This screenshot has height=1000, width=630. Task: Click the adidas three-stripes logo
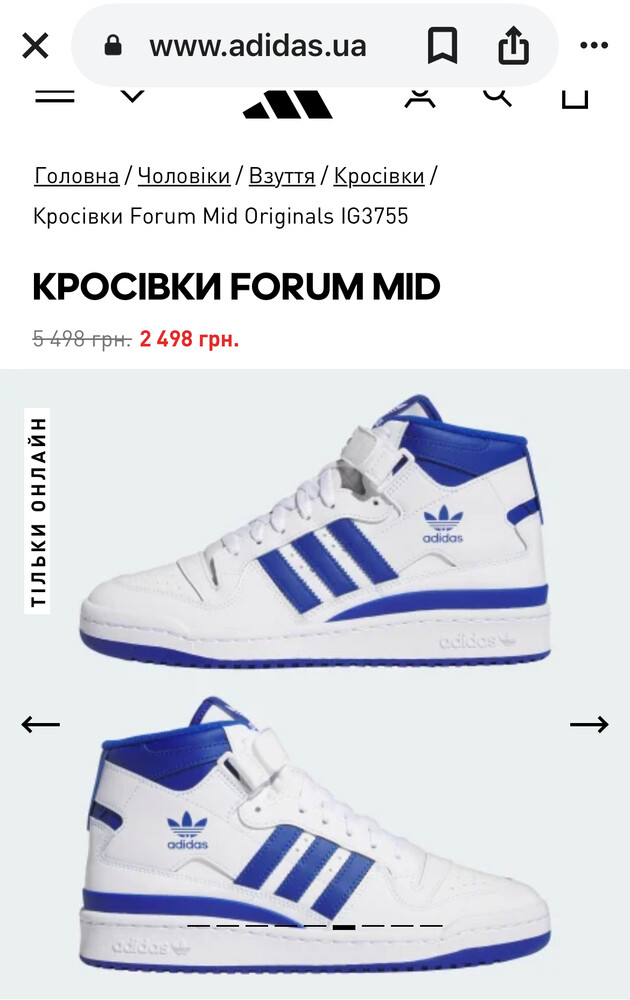pyautogui.click(x=288, y=104)
